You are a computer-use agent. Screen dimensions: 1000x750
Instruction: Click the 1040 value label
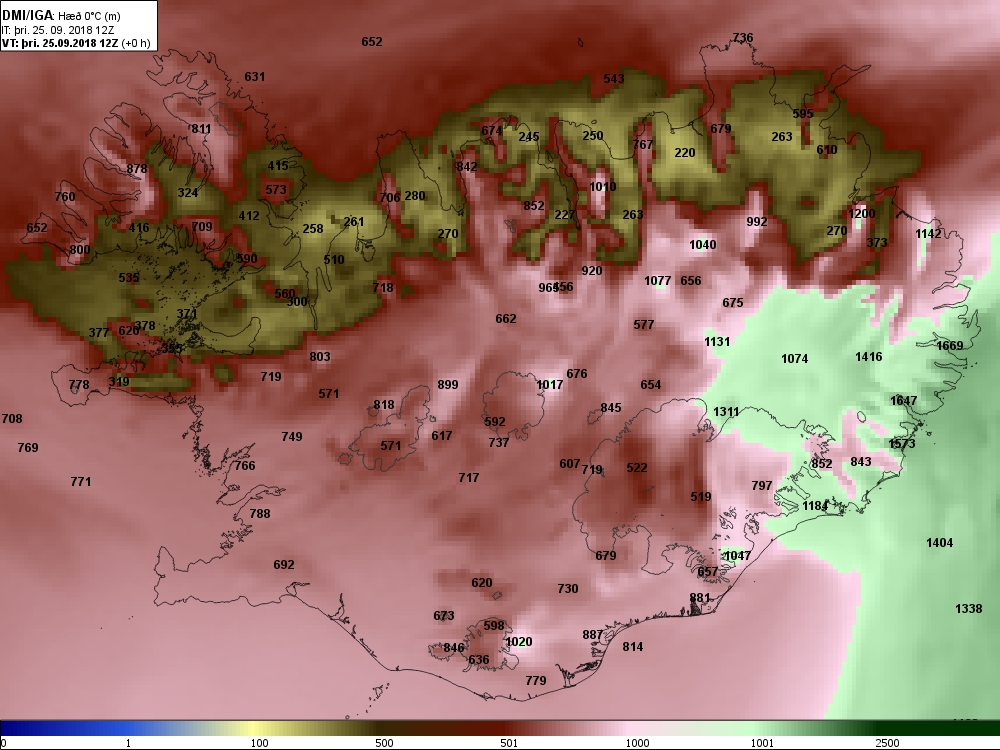pos(703,245)
